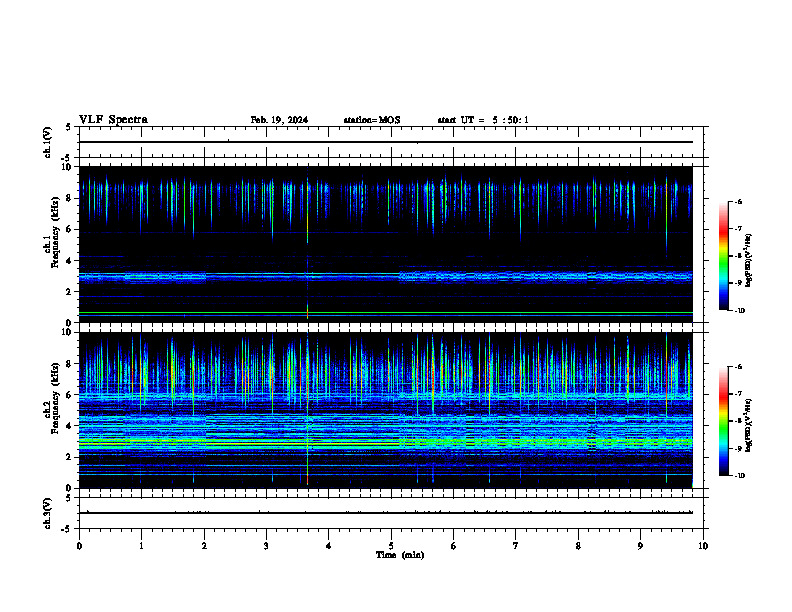Image resolution: width=792 pixels, height=612 pixels.
Task: Click the "Time (min)" x-axis label
Action: (400, 555)
